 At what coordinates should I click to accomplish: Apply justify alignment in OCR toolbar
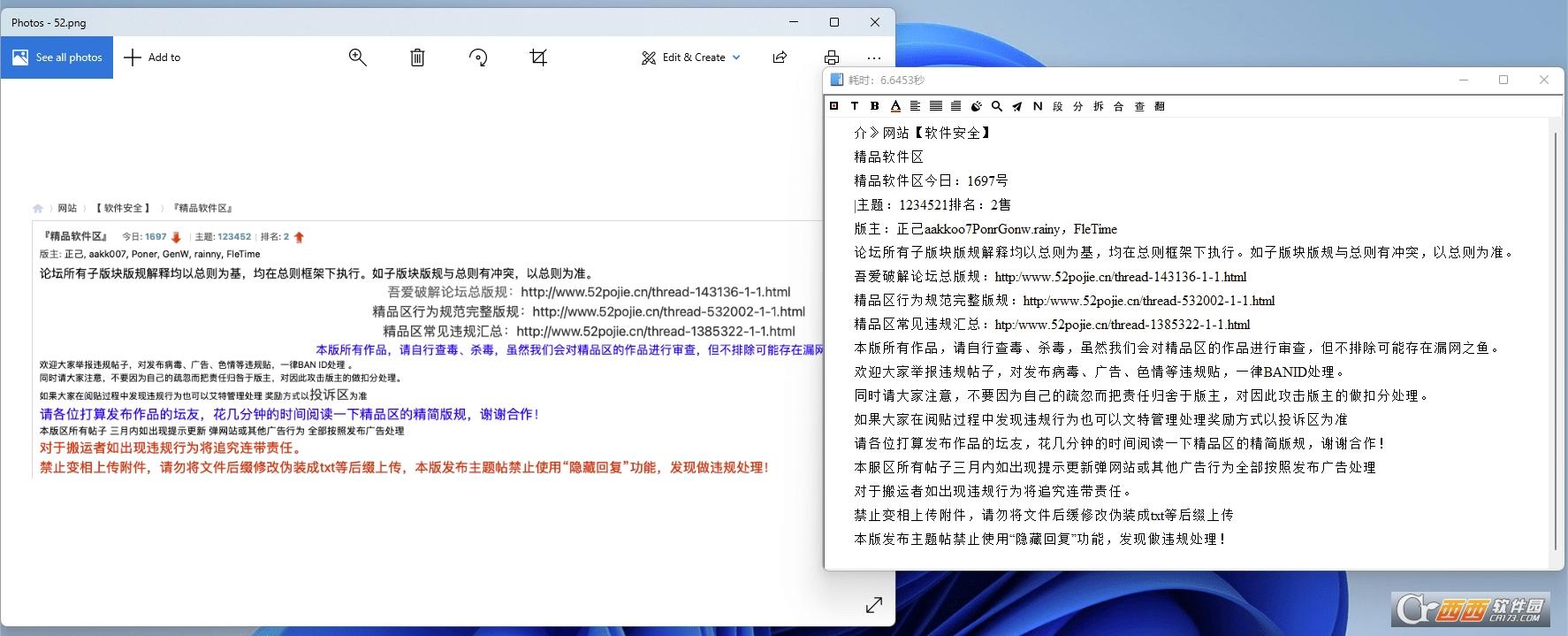[935, 106]
